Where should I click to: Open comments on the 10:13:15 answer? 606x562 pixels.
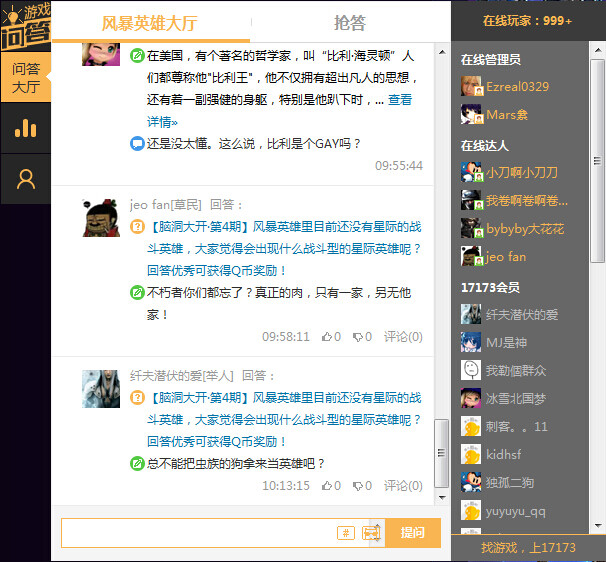tap(403, 485)
